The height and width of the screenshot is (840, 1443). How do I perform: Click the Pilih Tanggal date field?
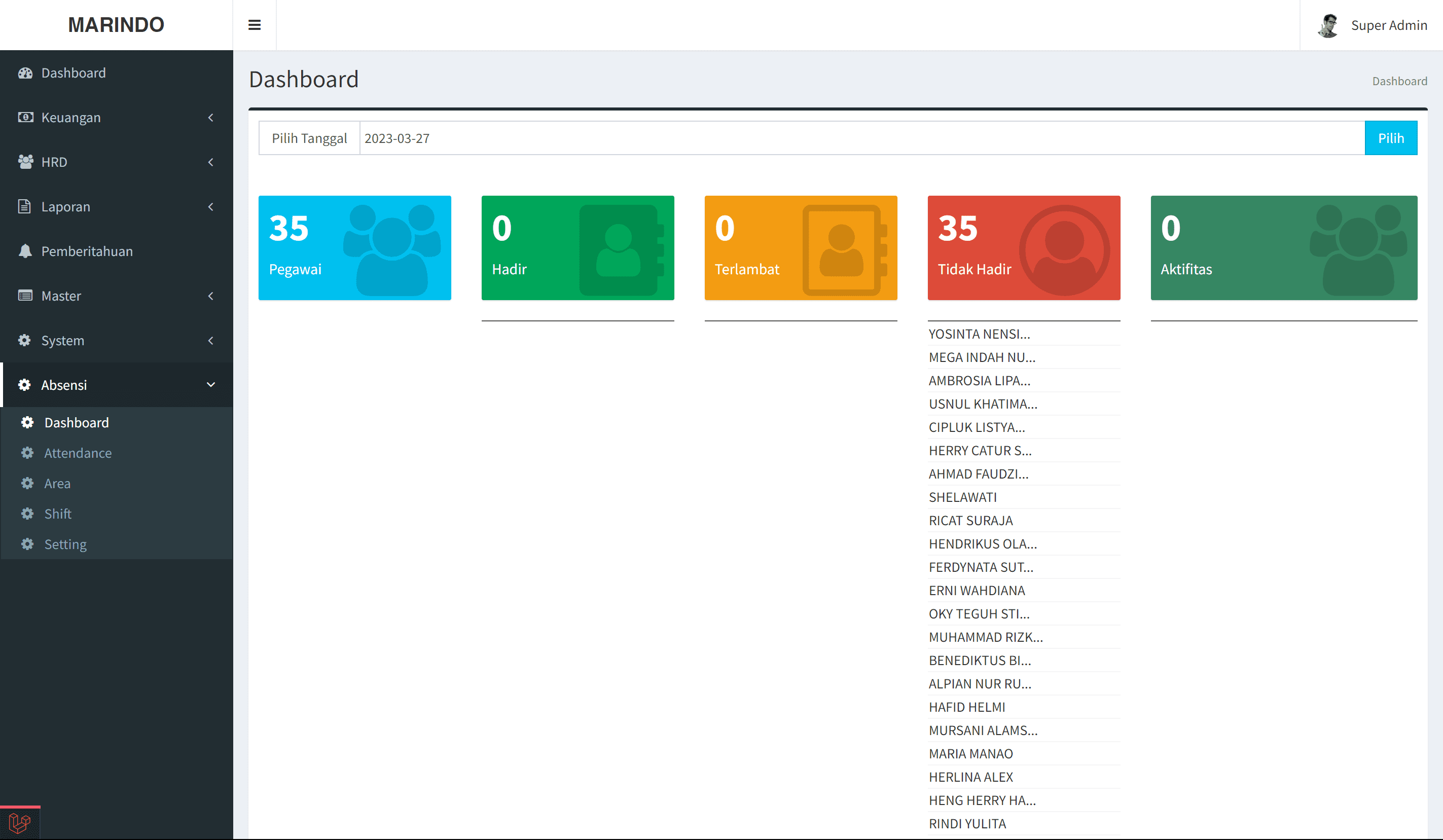click(x=861, y=138)
